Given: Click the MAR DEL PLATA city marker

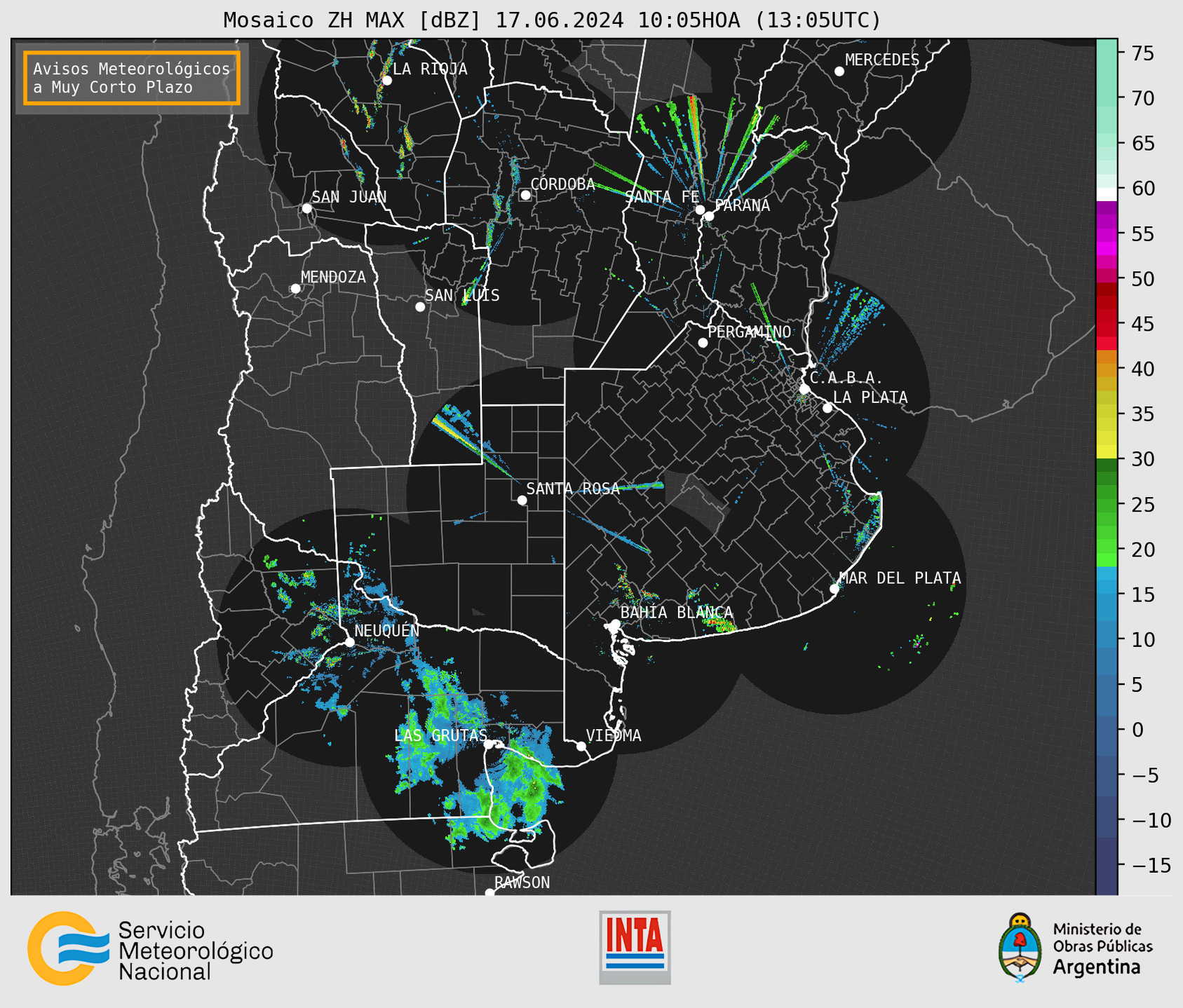Looking at the screenshot, I should coord(834,589).
